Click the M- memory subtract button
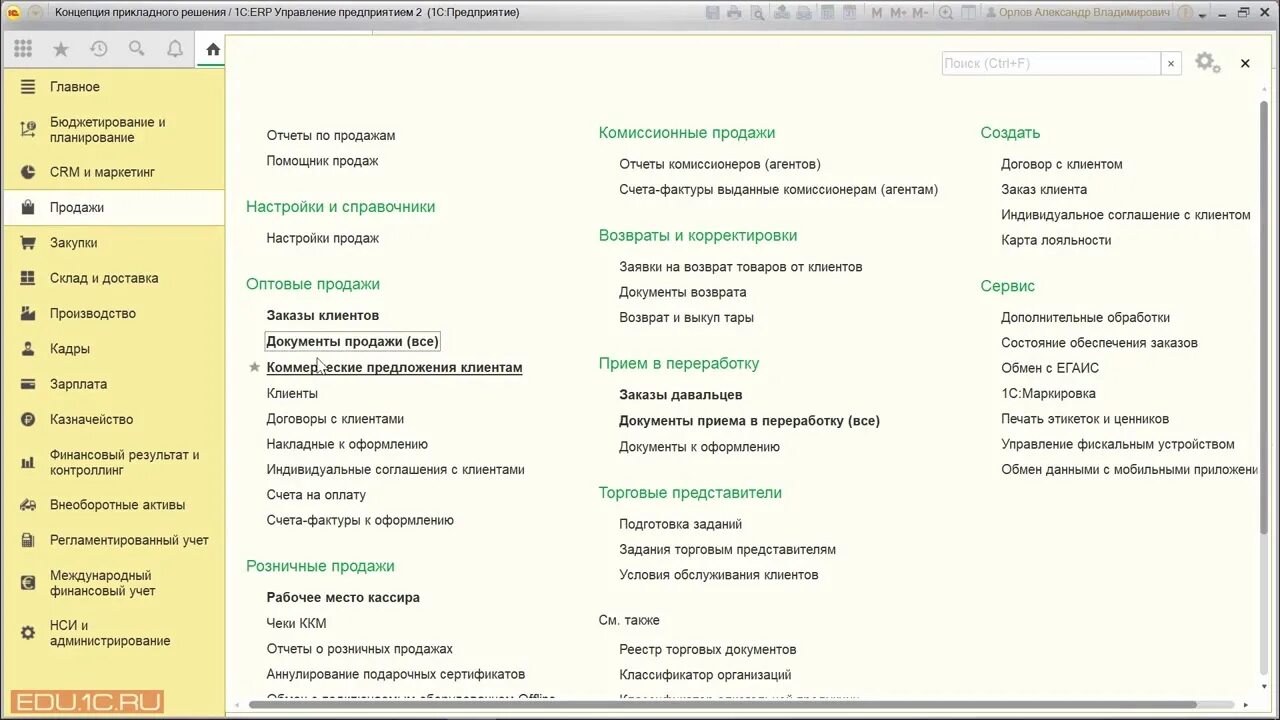Screen dimensions: 1280x720 [x=920, y=13]
